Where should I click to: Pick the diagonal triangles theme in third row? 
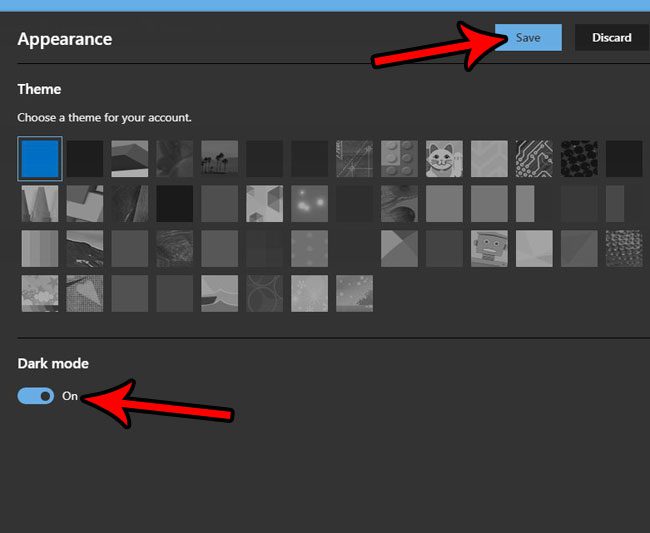pyautogui.click(x=399, y=248)
